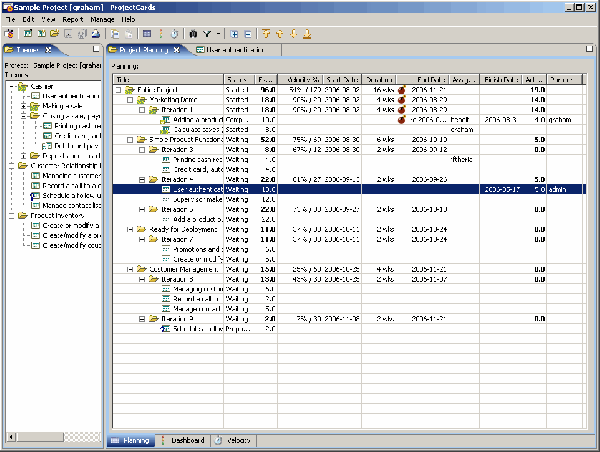
Task: Click the expand all toolbar icon
Action: pyautogui.click(x=234, y=33)
